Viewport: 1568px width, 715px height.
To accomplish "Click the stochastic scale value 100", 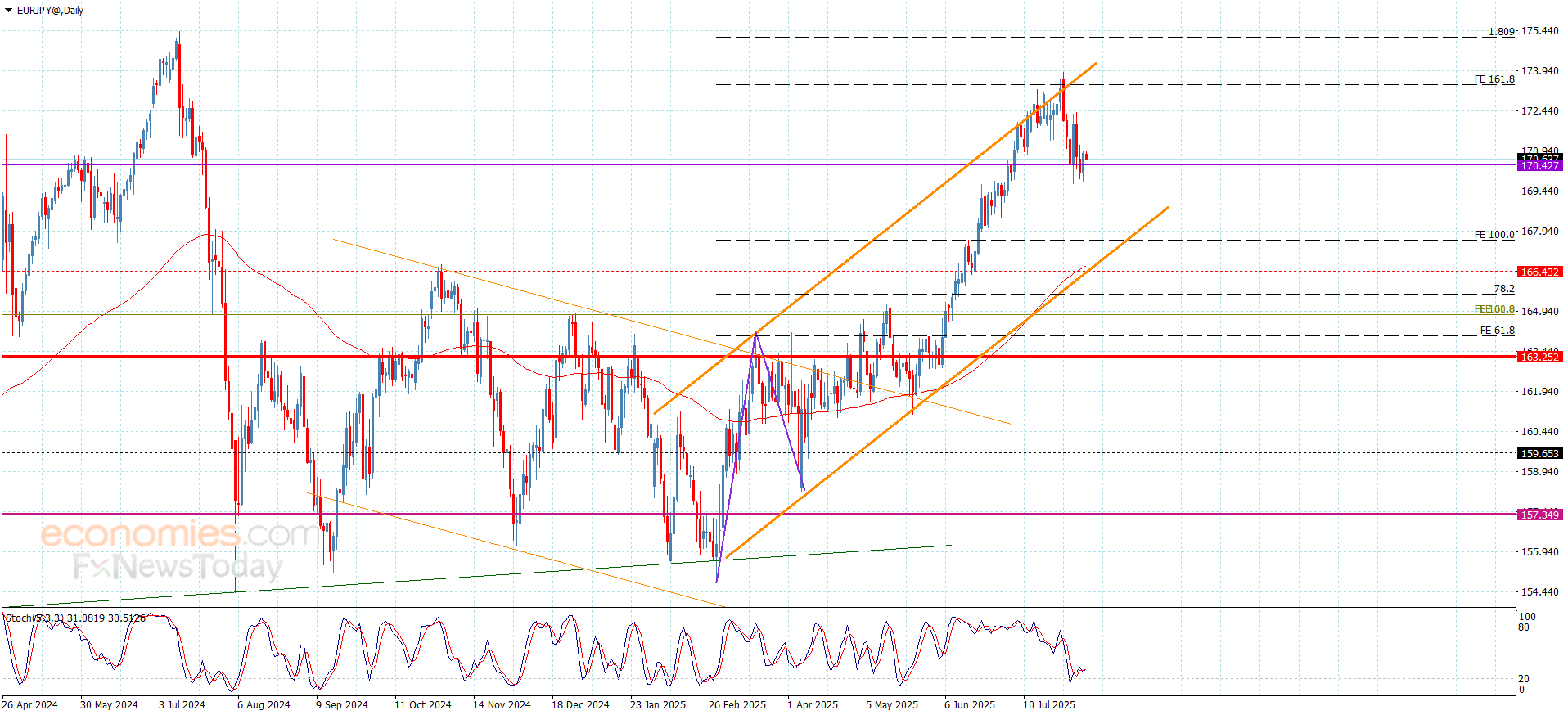I will 1527,617.
